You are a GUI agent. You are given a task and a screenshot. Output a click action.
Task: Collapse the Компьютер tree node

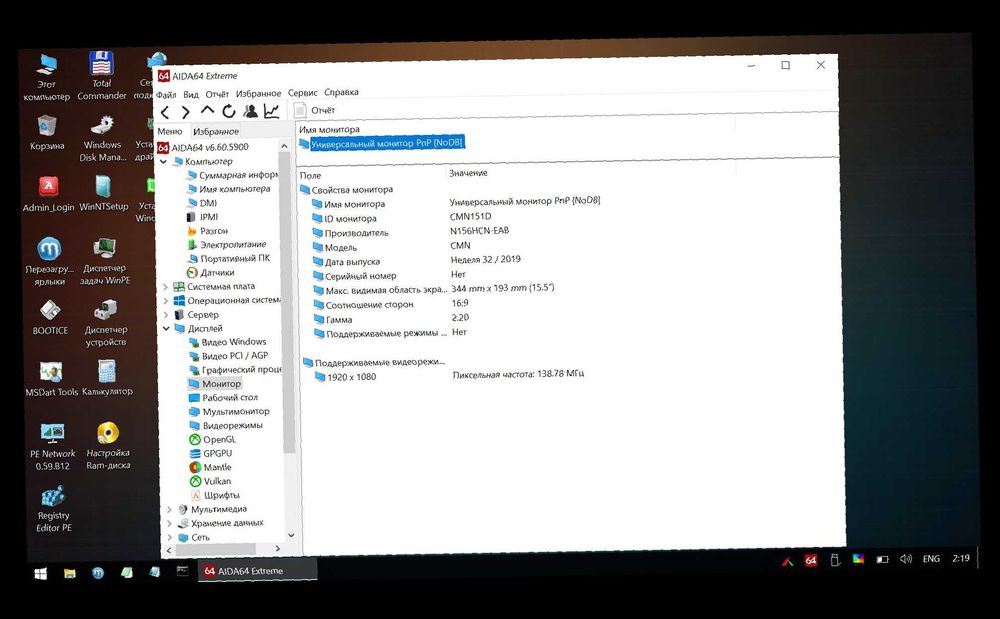164,161
